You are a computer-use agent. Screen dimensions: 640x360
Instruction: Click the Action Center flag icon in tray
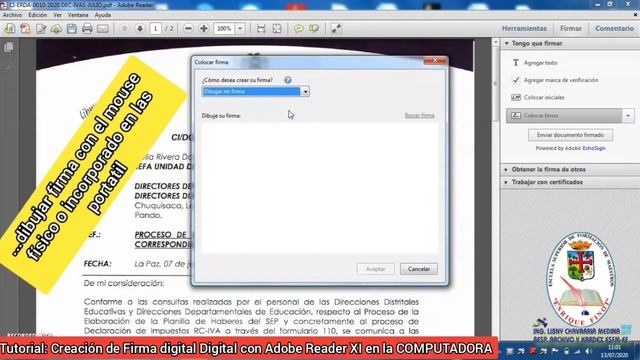click(x=555, y=351)
